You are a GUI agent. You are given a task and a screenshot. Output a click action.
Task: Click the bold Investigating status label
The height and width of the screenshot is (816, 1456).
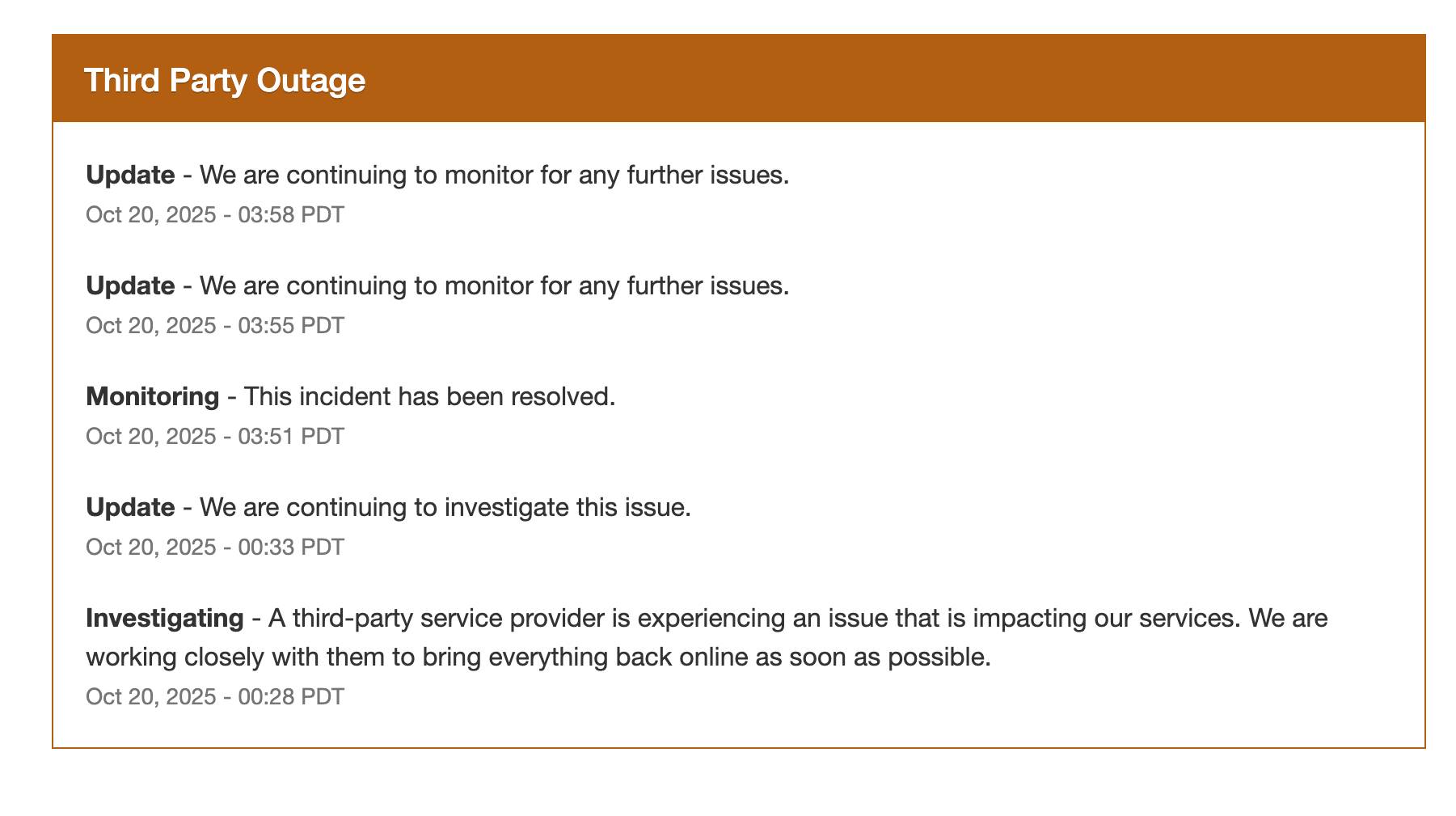click(x=165, y=618)
